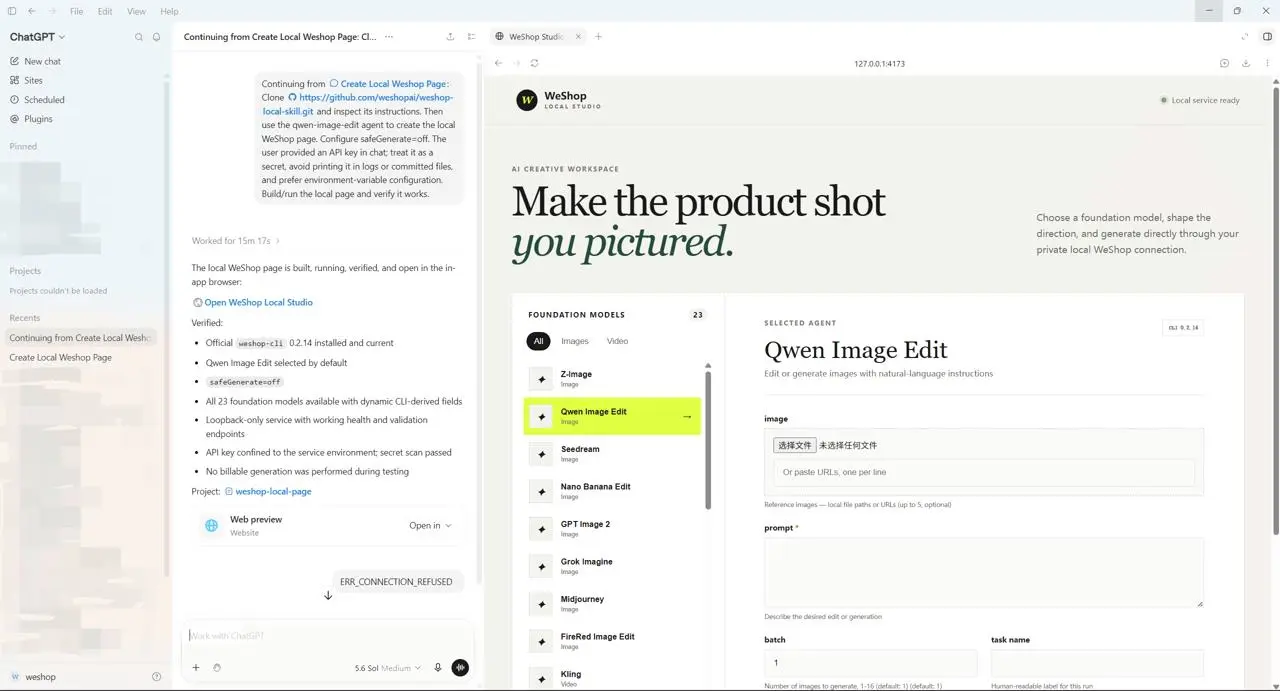Click the foundation models list scrollbar
Image resolution: width=1280 pixels, height=691 pixels.
coord(709,440)
